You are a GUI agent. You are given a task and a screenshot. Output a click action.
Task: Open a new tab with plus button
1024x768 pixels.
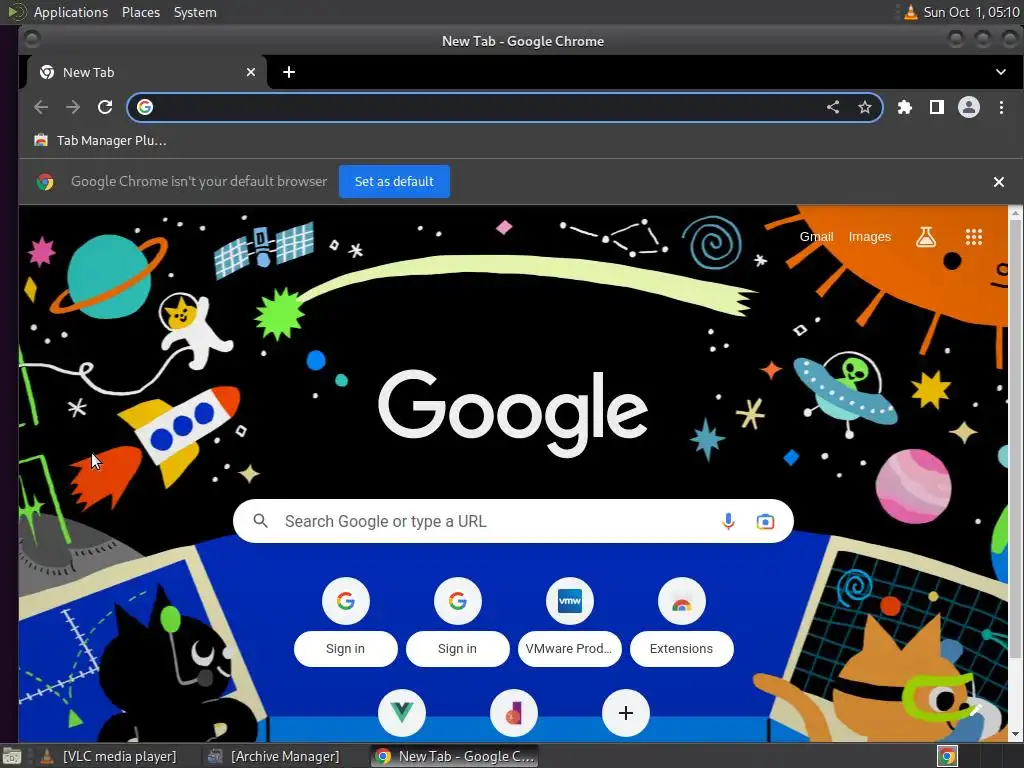point(289,72)
